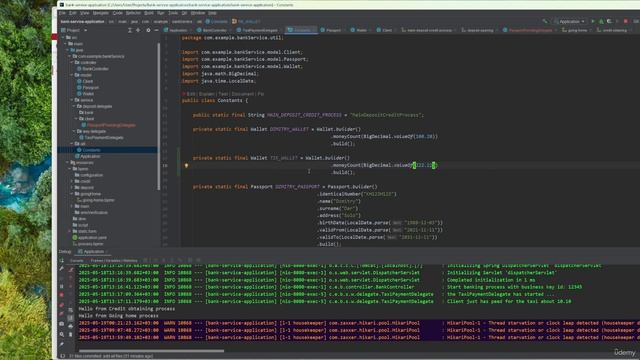This screenshot has height=360, width=640.
Task: Open the File menu
Action: click(x=62, y=13)
